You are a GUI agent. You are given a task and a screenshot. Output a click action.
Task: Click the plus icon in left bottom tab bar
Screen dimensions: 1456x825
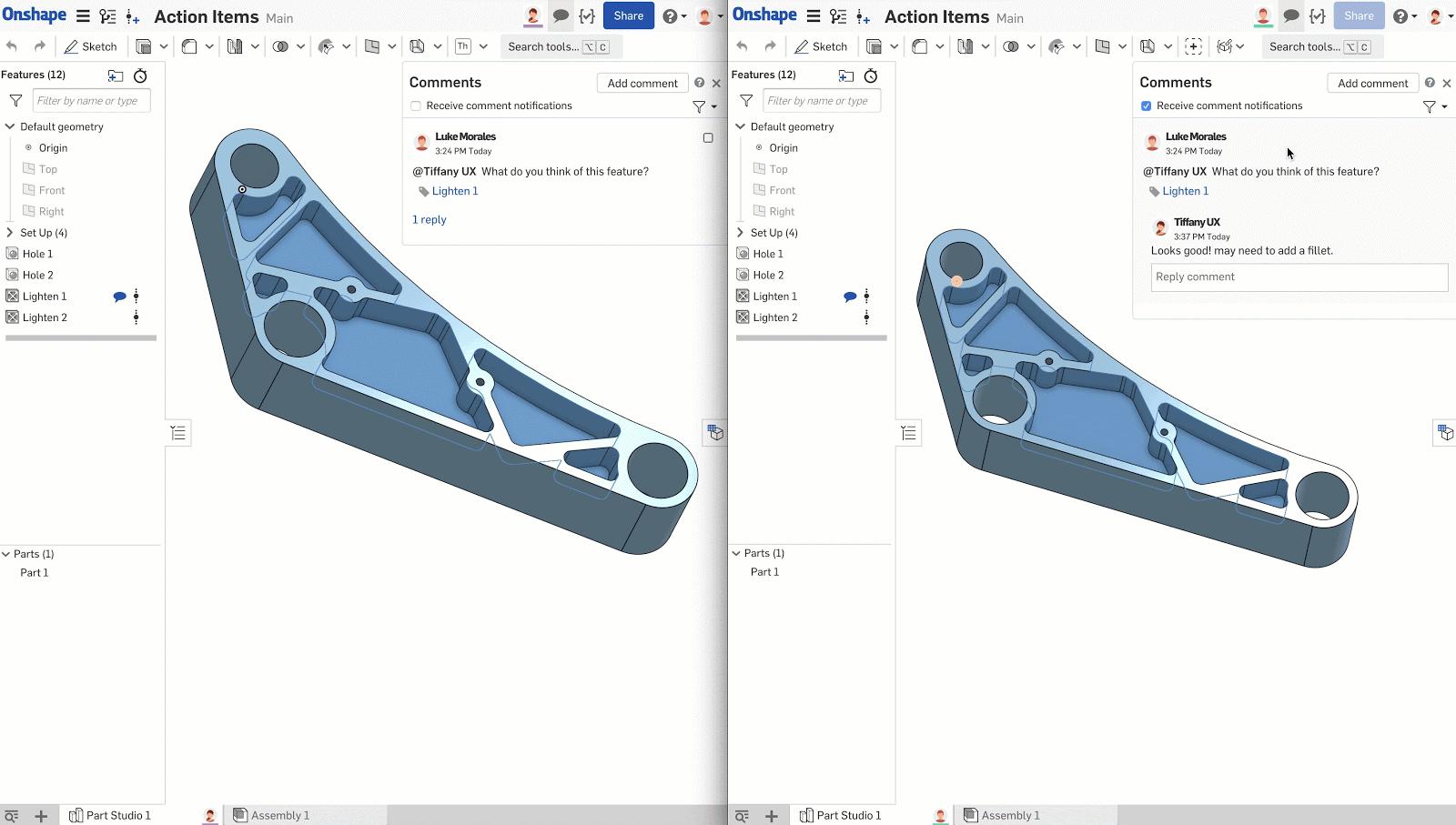(x=41, y=816)
